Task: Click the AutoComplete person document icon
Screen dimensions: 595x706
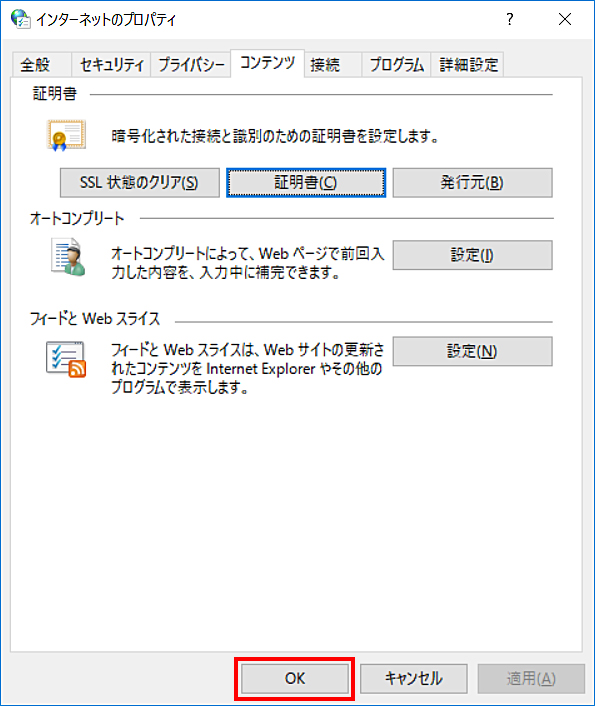Action: click(68, 257)
